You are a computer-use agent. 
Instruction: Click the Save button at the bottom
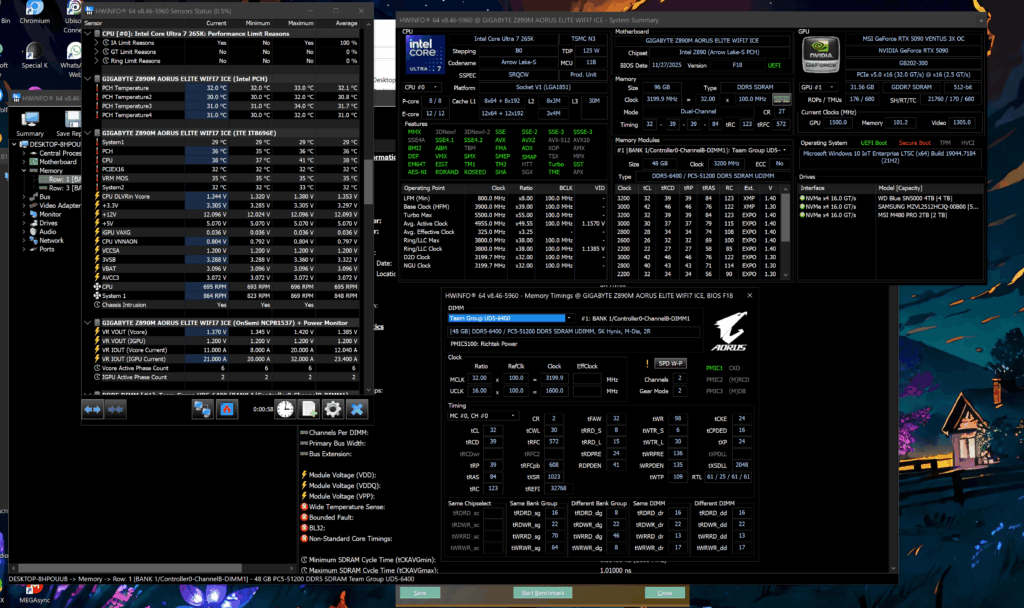419,593
